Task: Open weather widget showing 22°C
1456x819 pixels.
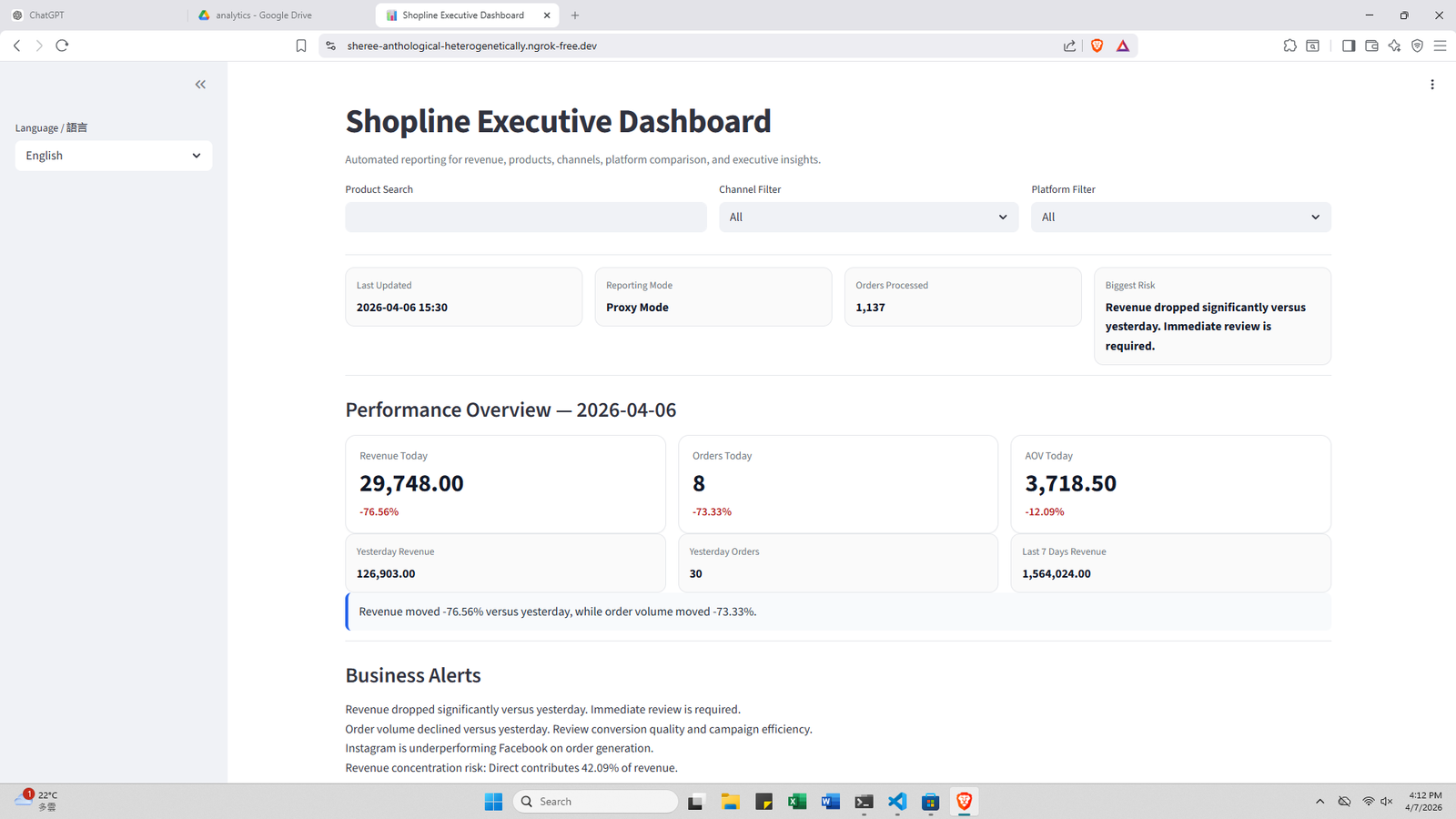Action: [x=36, y=801]
